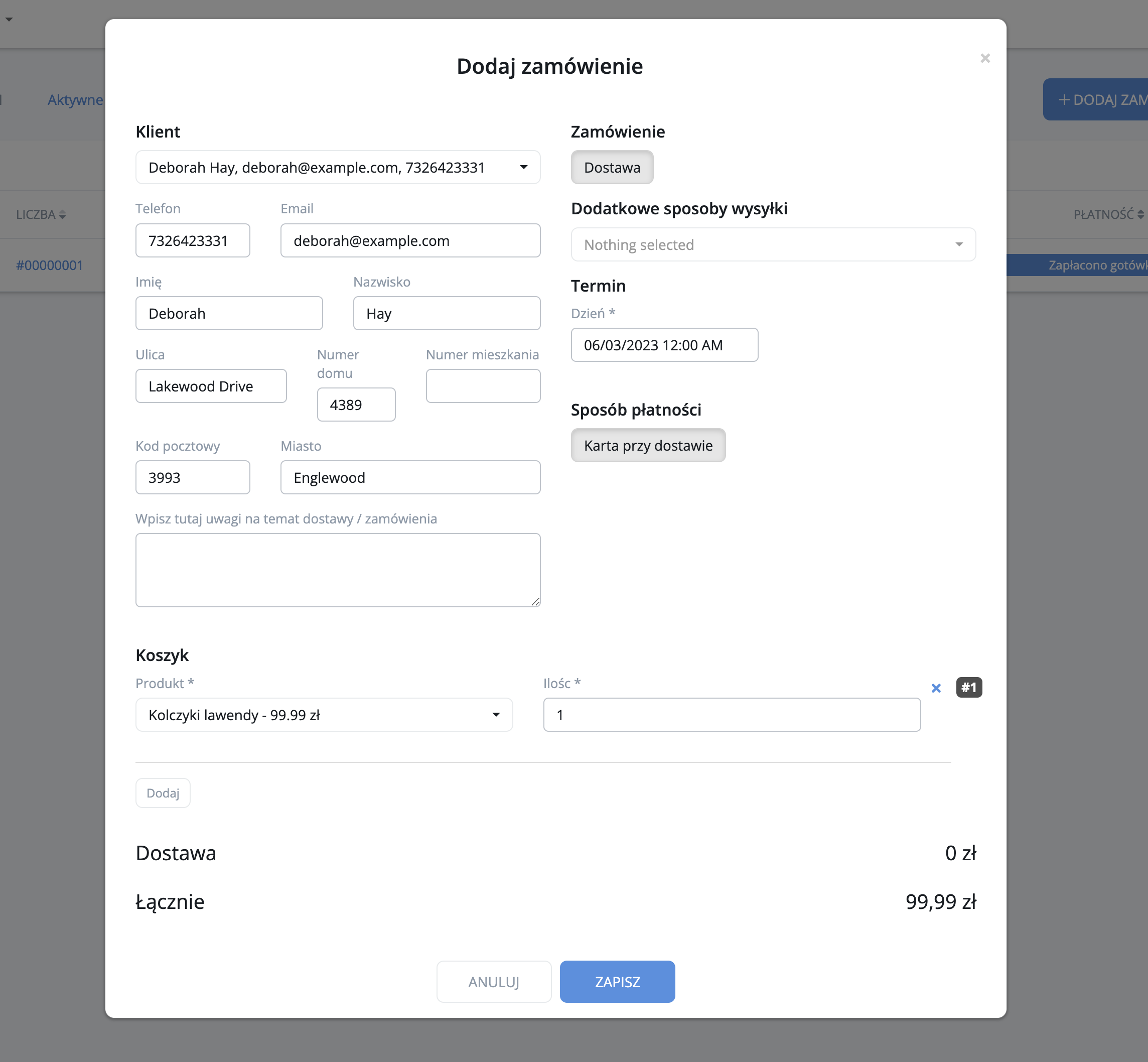Viewport: 1148px width, 1062px height.
Task: Click the delivery notes textarea
Action: tap(337, 570)
